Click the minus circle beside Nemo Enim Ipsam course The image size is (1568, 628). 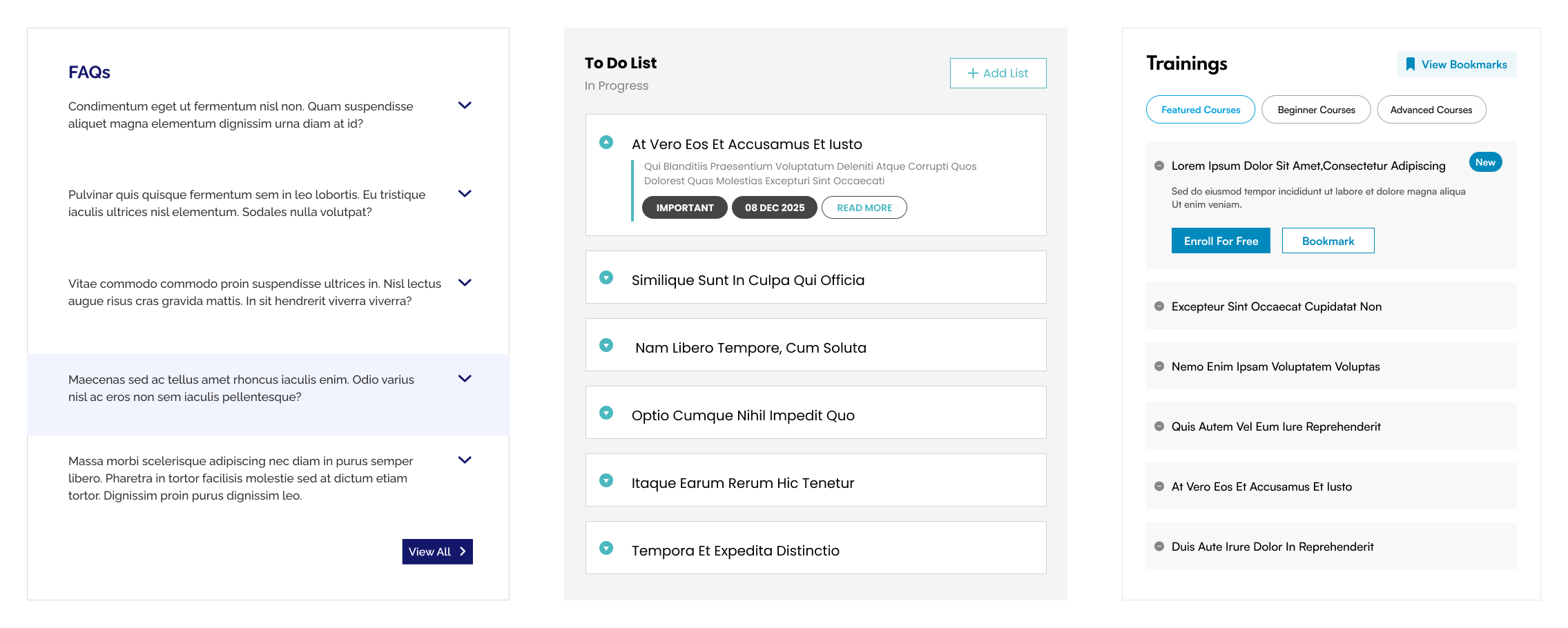click(x=1159, y=366)
